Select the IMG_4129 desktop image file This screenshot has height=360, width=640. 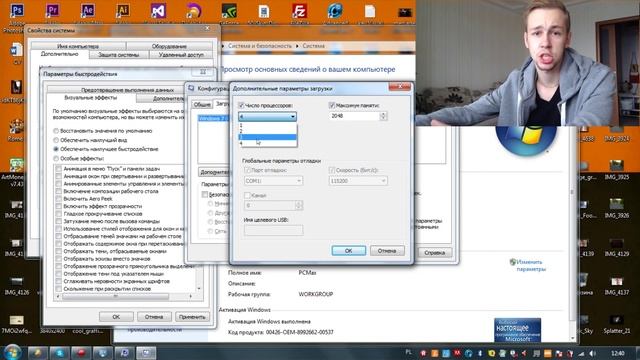click(616, 247)
